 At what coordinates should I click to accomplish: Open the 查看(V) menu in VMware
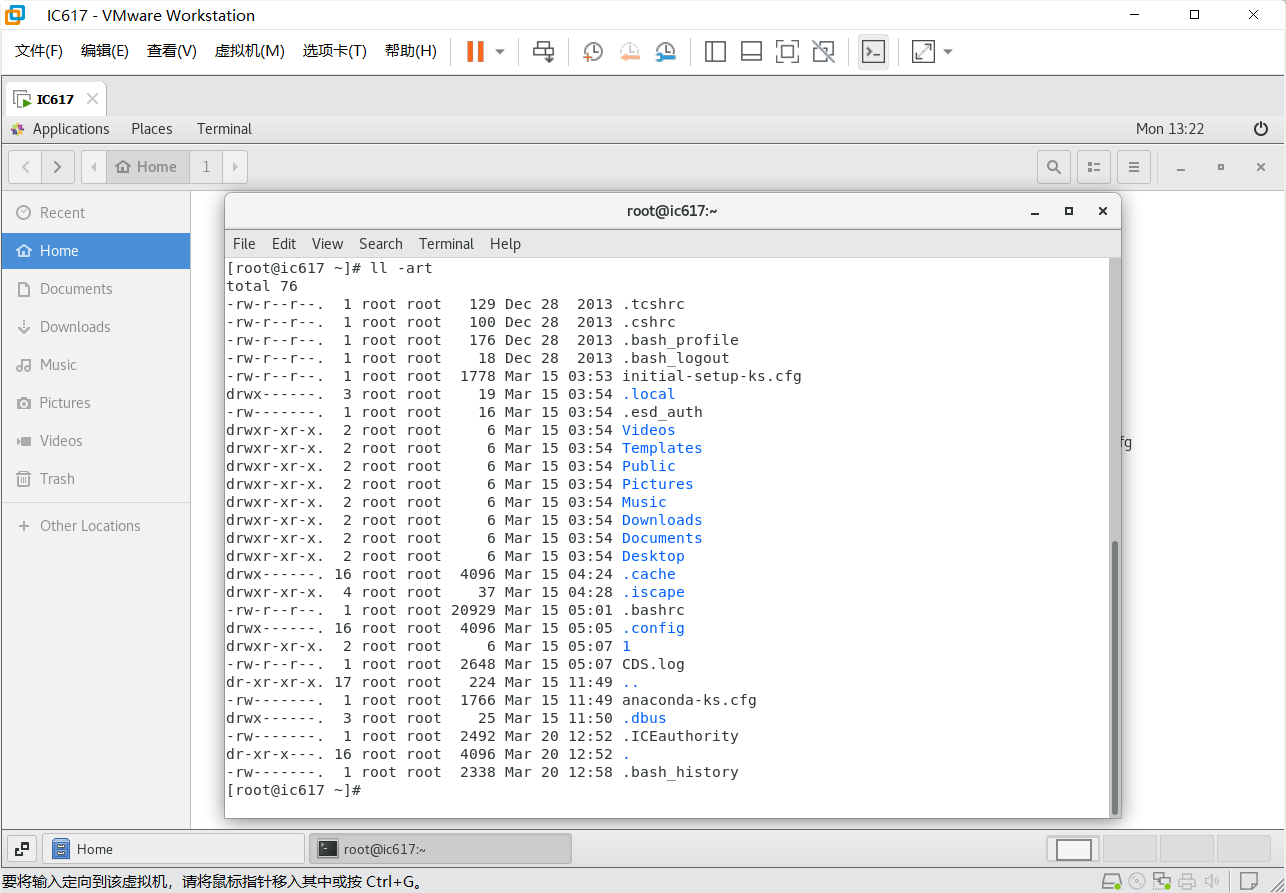172,51
